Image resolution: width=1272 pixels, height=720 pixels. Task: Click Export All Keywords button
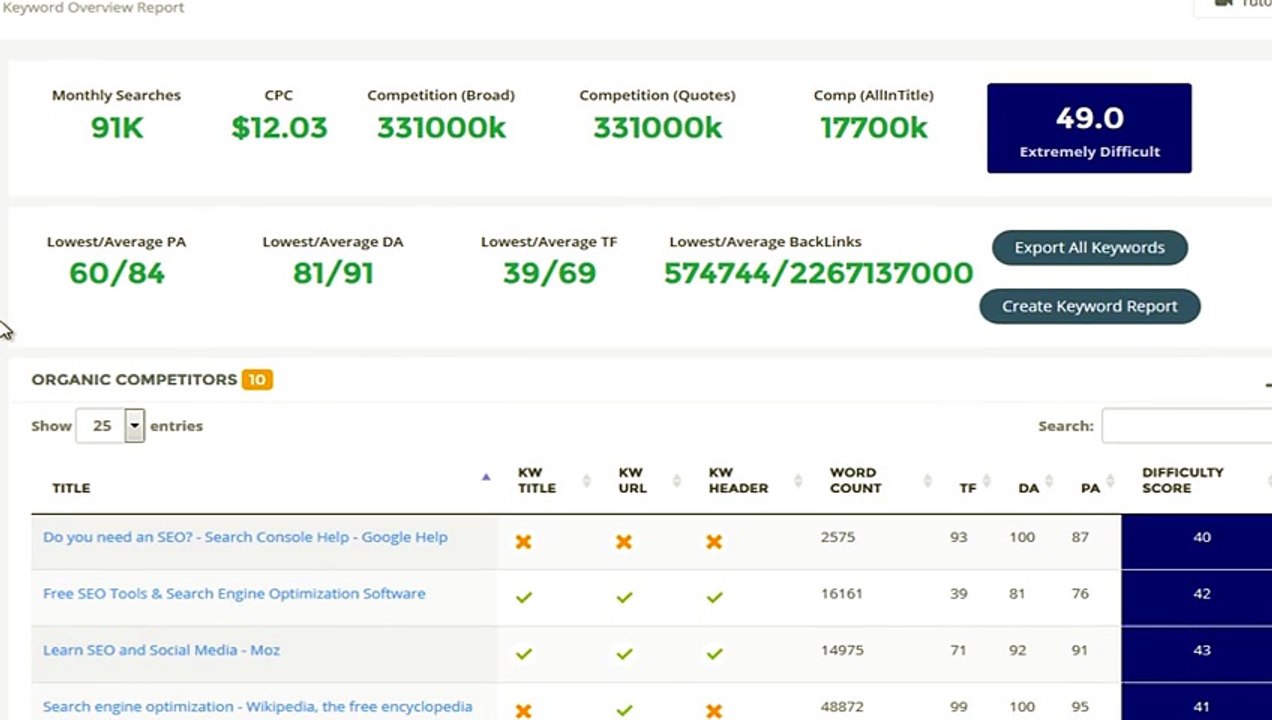point(1089,248)
